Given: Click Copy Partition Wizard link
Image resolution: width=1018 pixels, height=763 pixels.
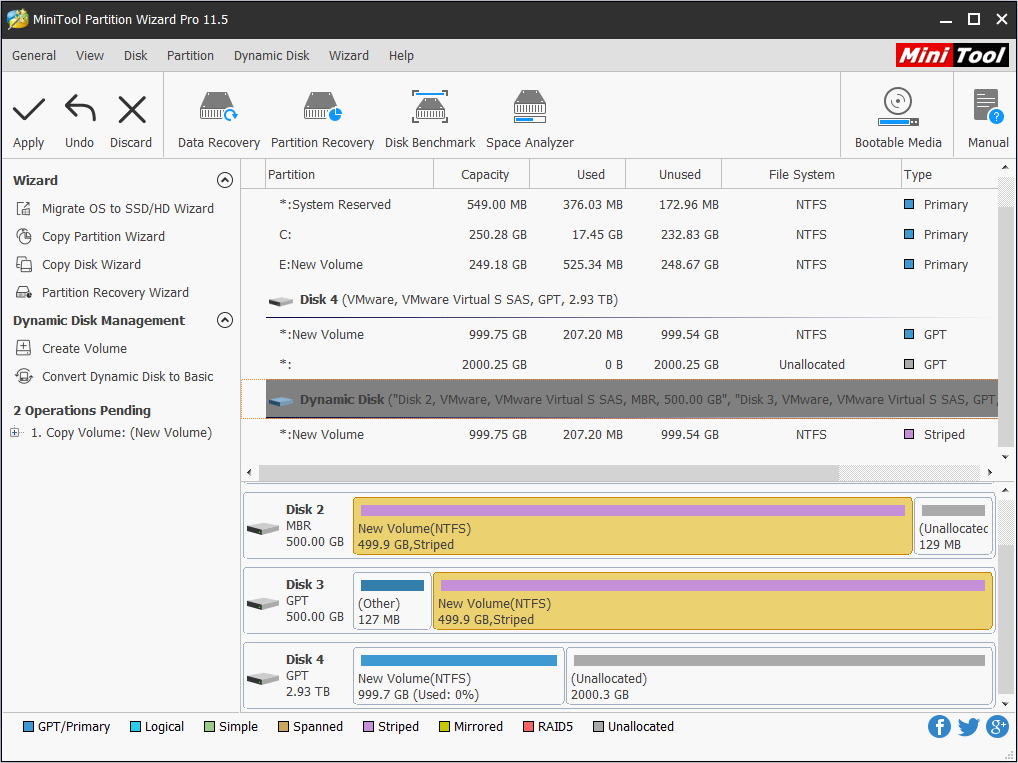Looking at the screenshot, I should [103, 236].
